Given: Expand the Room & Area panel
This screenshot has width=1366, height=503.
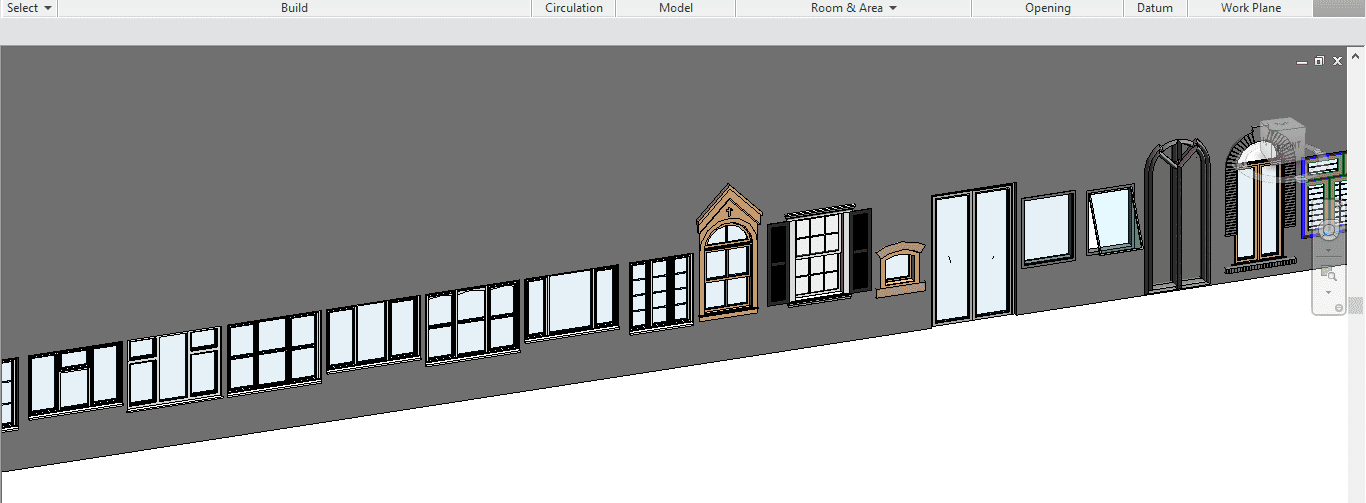Looking at the screenshot, I should [853, 8].
